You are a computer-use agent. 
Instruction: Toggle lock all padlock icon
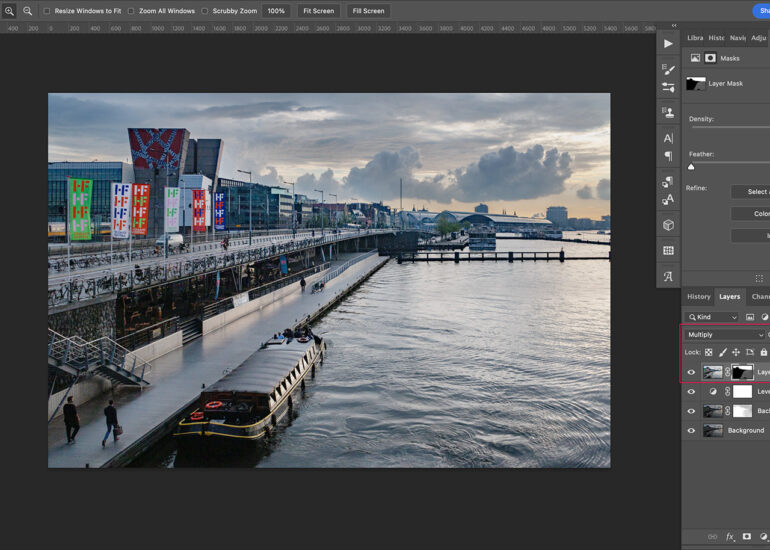pos(763,352)
